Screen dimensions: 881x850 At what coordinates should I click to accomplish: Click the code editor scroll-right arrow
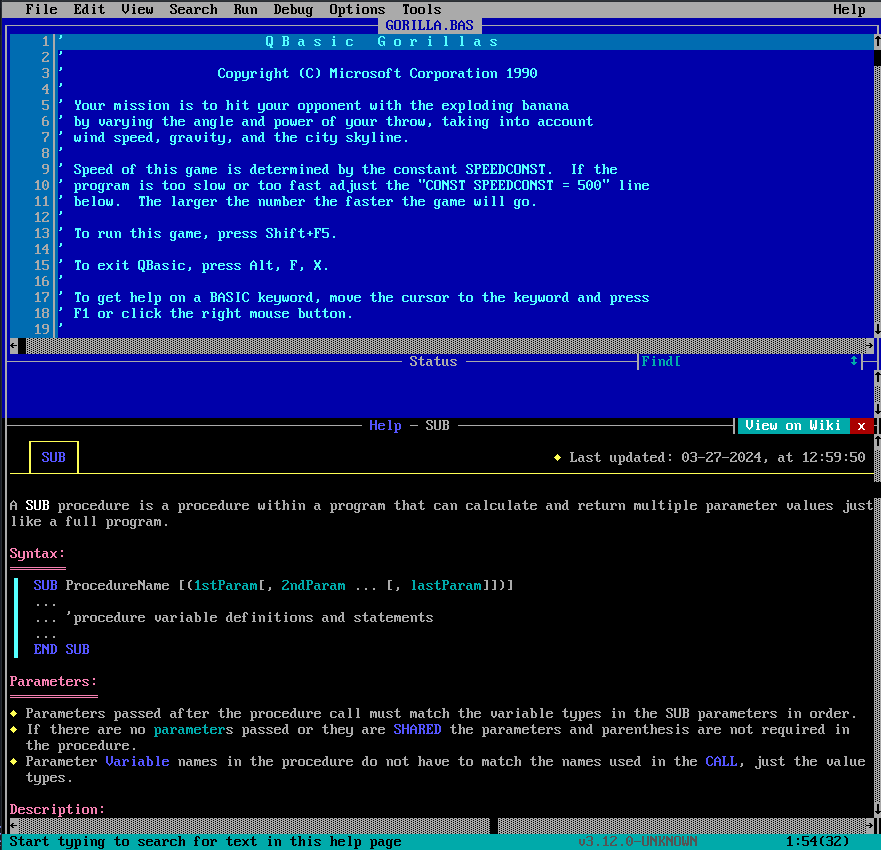pos(869,346)
